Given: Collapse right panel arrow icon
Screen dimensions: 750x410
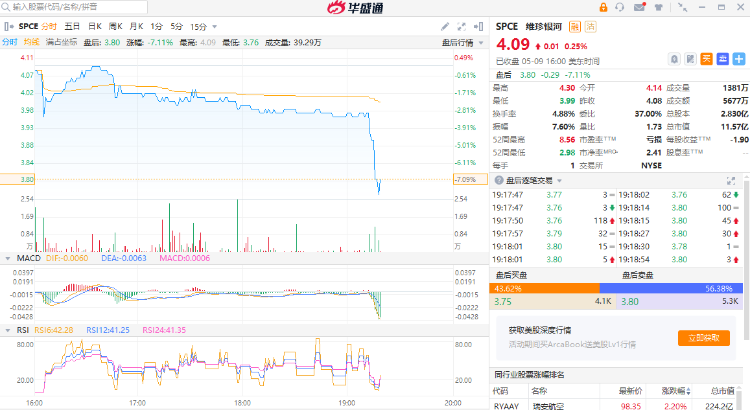Looking at the screenshot, I should (478, 26).
